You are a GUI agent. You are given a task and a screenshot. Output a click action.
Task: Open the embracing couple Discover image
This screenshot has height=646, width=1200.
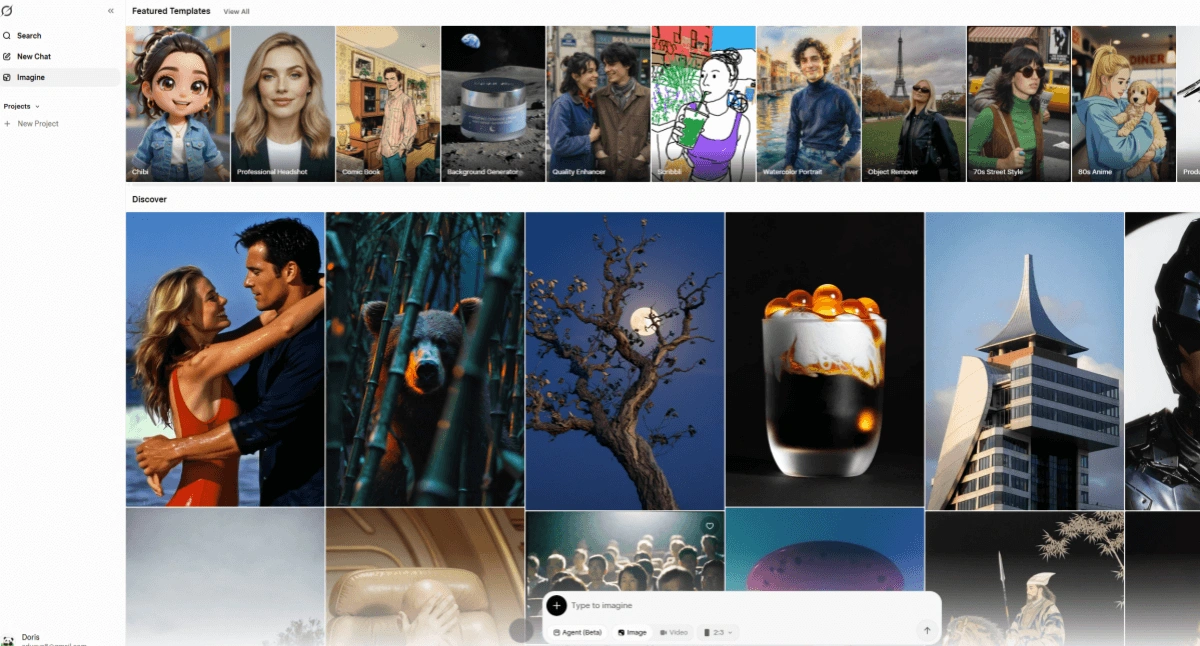click(x=225, y=359)
